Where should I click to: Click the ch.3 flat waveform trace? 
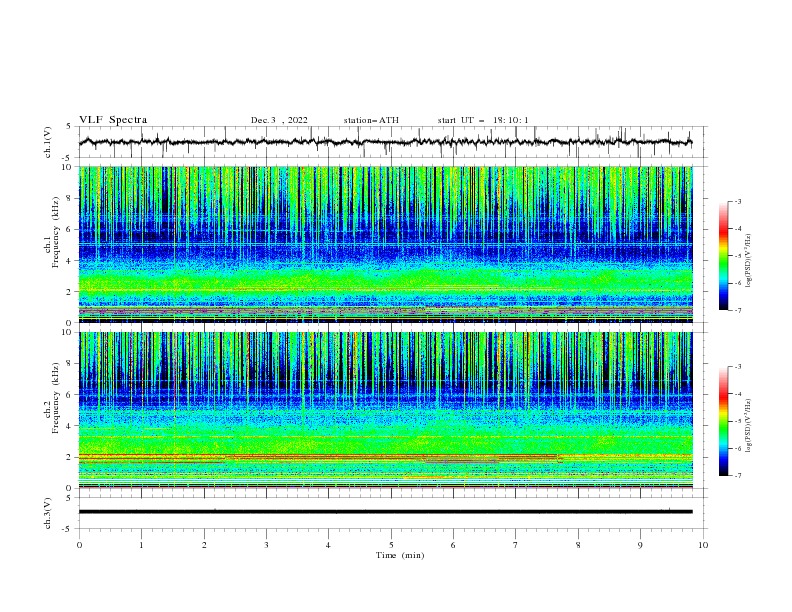tap(385, 512)
